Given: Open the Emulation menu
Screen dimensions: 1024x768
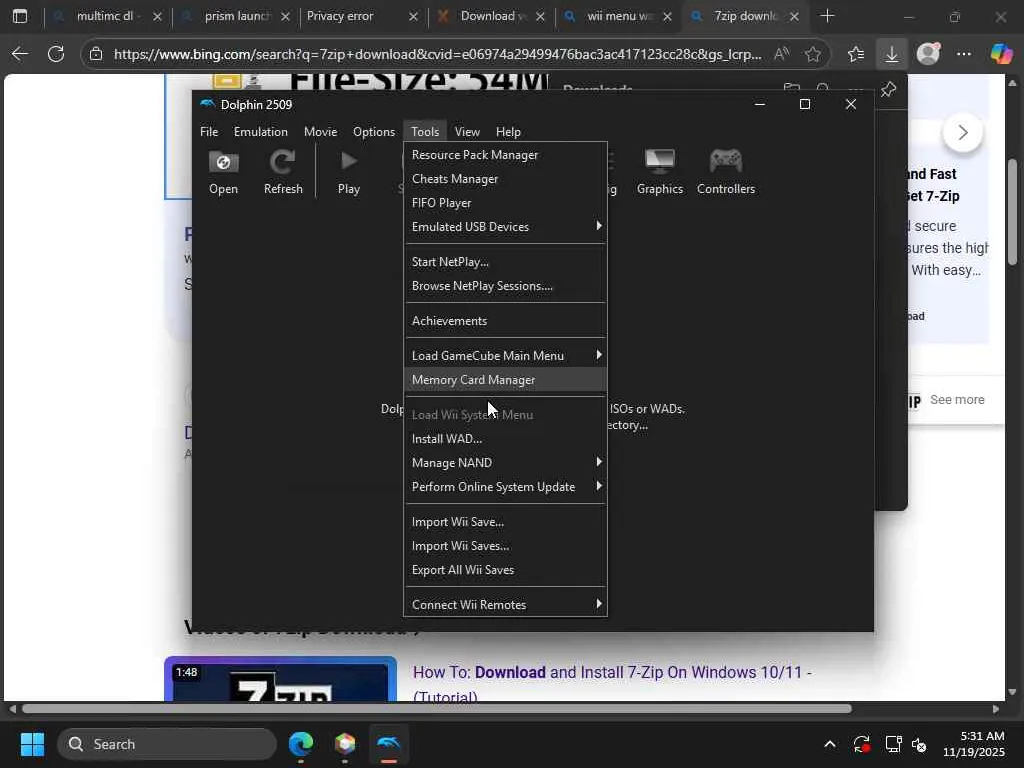Looking at the screenshot, I should (261, 132).
